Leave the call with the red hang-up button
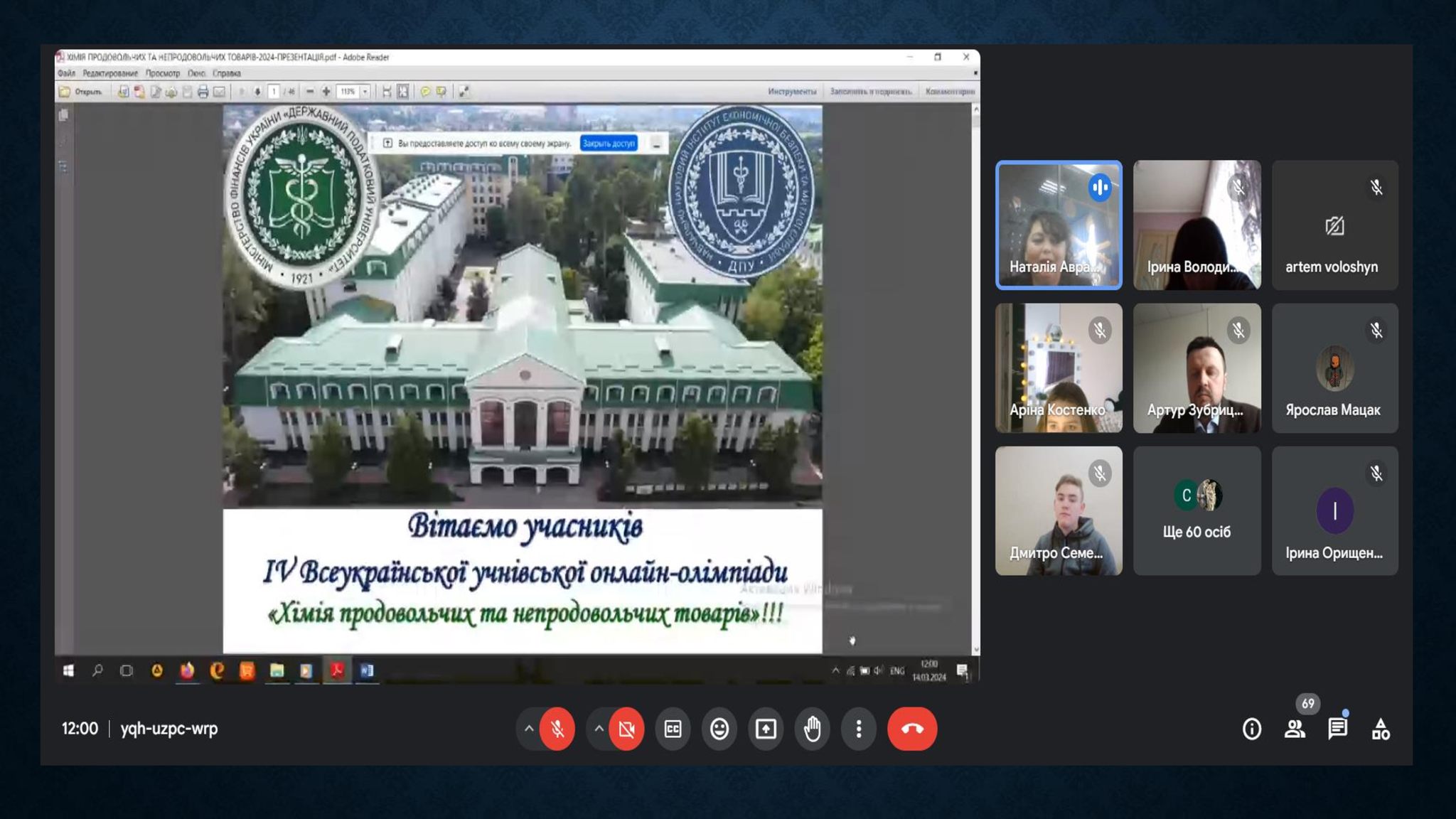 point(912,729)
